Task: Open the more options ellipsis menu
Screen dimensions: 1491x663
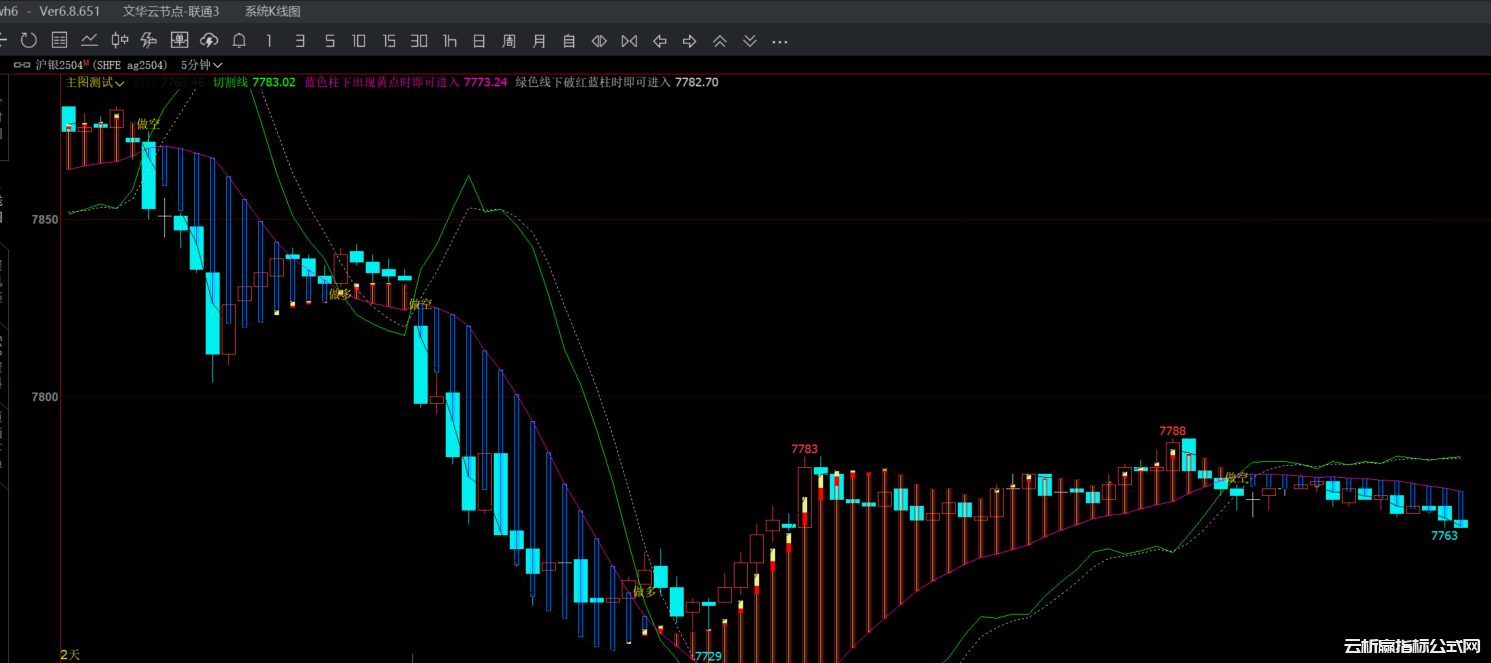Action: coord(780,42)
